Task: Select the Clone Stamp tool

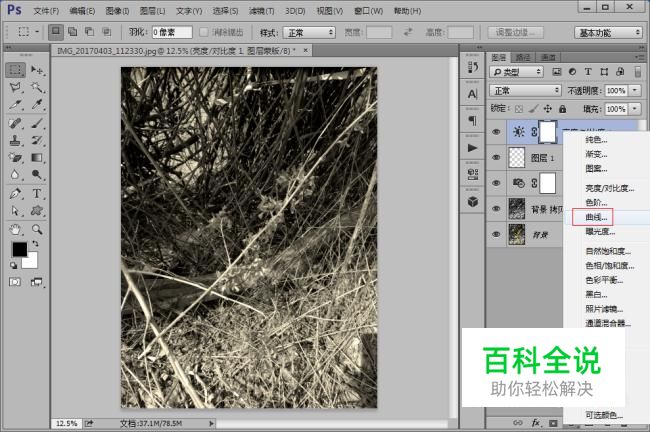Action: 15,141
